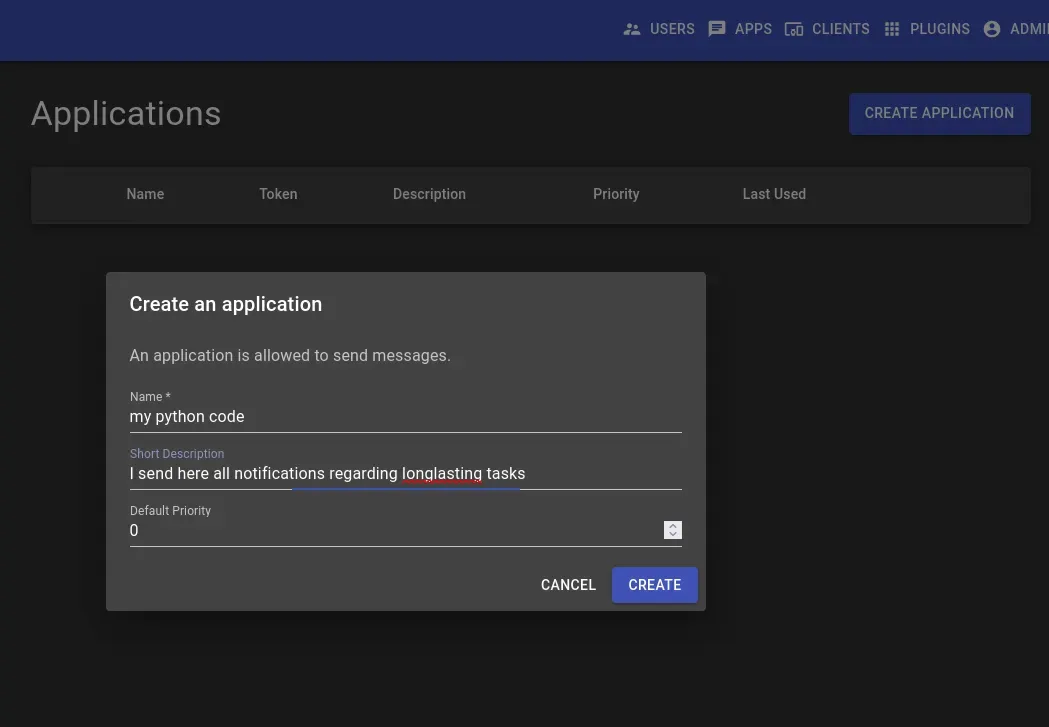Click the Priority column header
Viewport: 1049px width, 727px height.
click(x=615, y=194)
